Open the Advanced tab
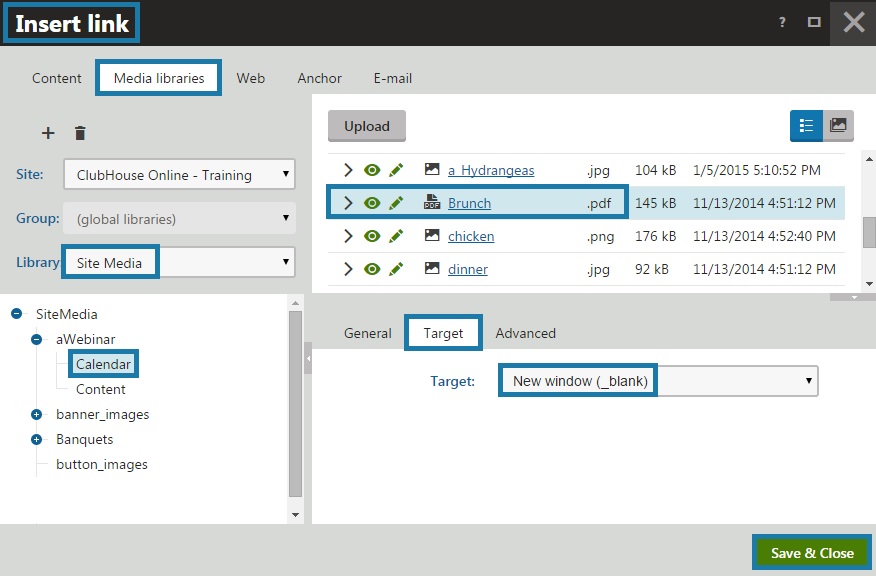Image resolution: width=876 pixels, height=576 pixels. pos(525,333)
